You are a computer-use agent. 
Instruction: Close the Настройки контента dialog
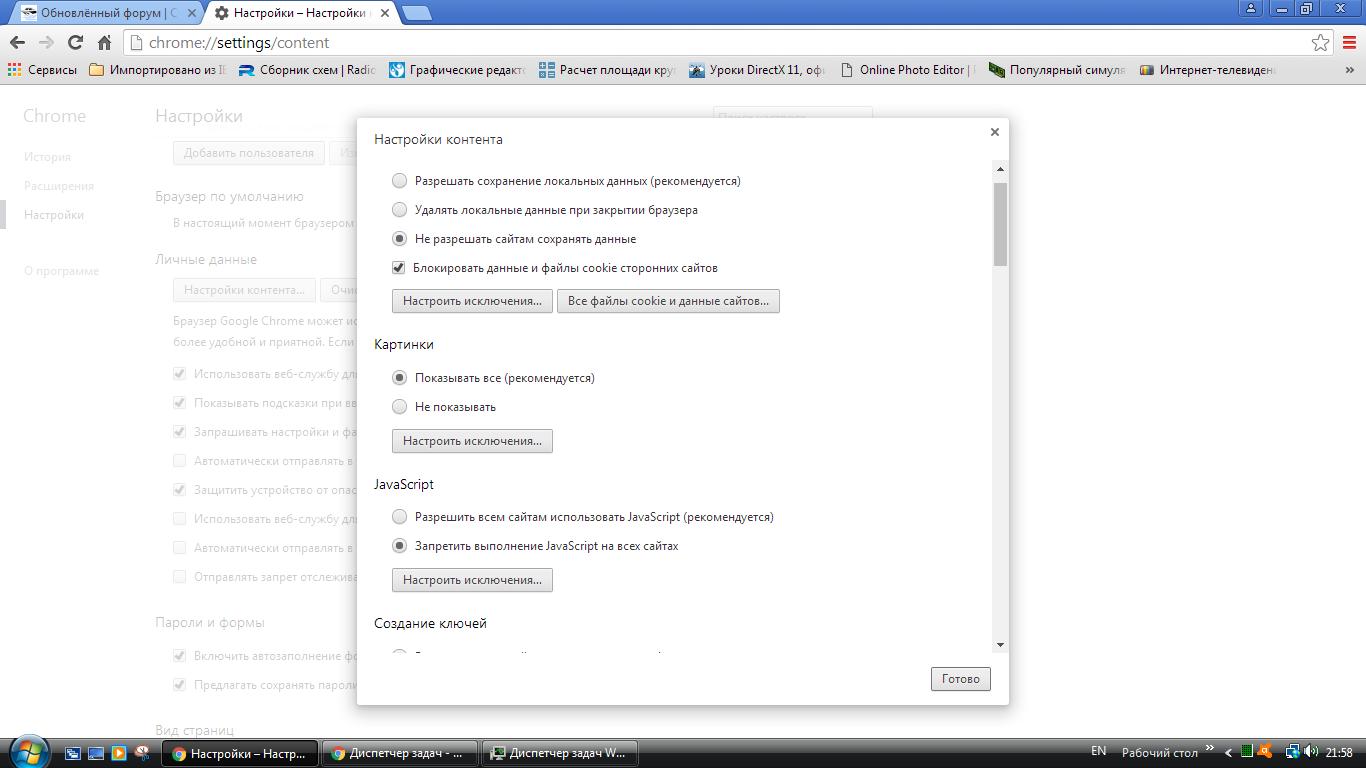pyautogui.click(x=994, y=132)
